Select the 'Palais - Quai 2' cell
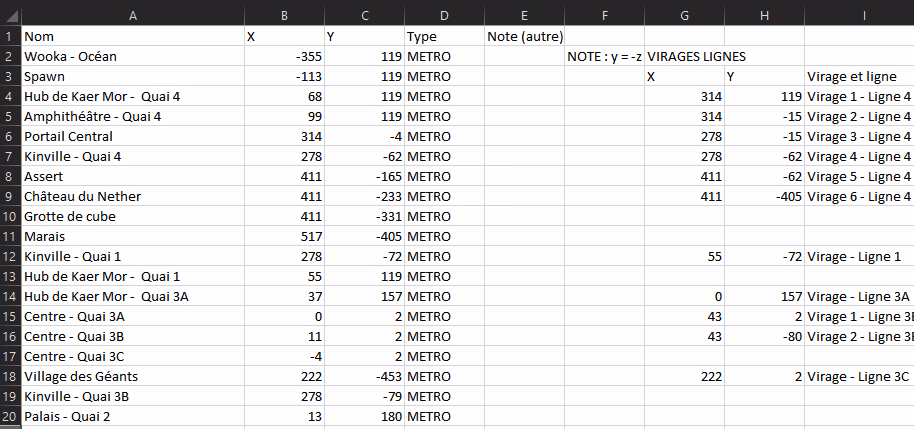The height and width of the screenshot is (429, 914). coord(72,416)
